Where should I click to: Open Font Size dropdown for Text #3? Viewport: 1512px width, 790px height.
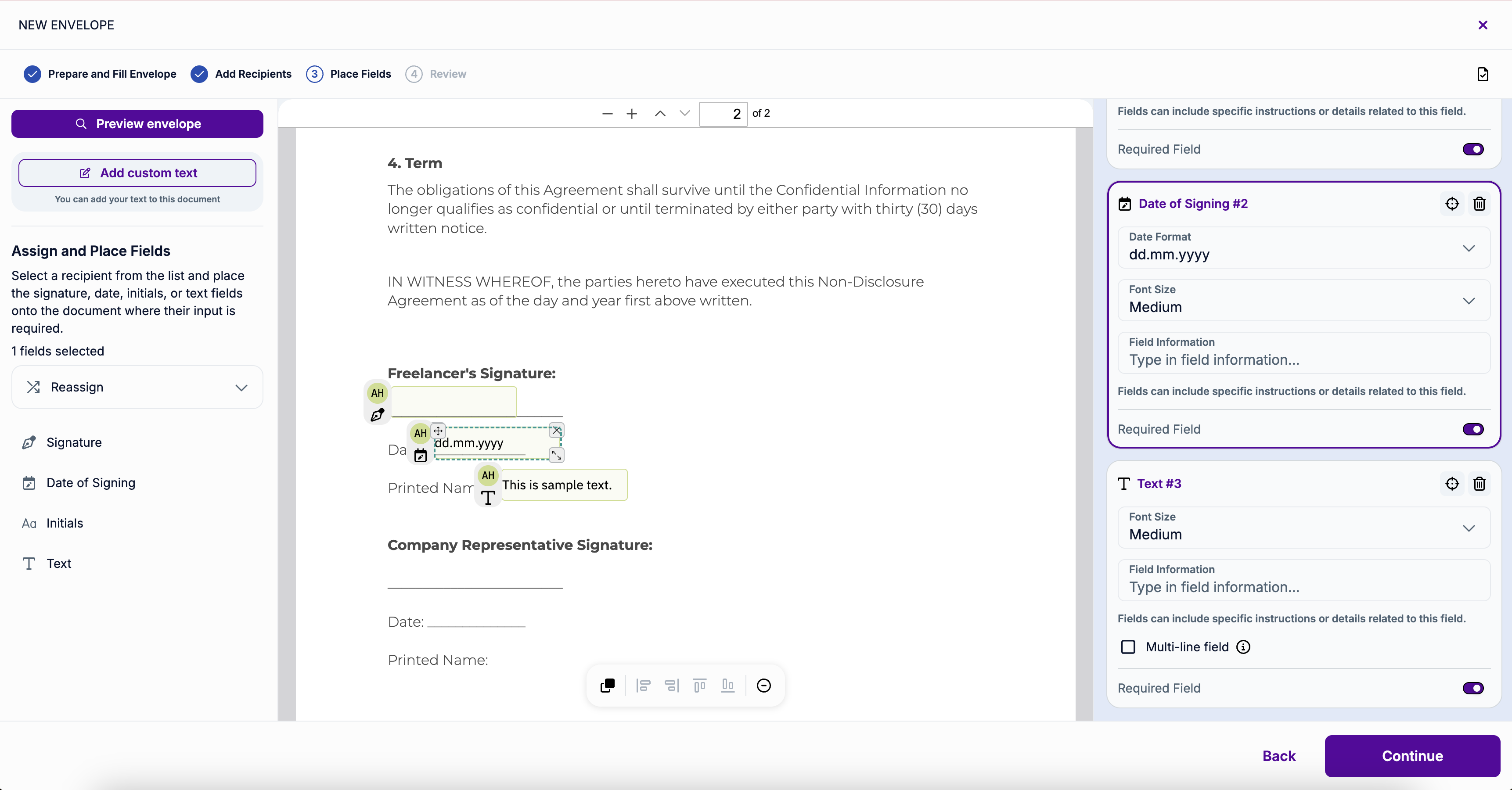point(1303,528)
